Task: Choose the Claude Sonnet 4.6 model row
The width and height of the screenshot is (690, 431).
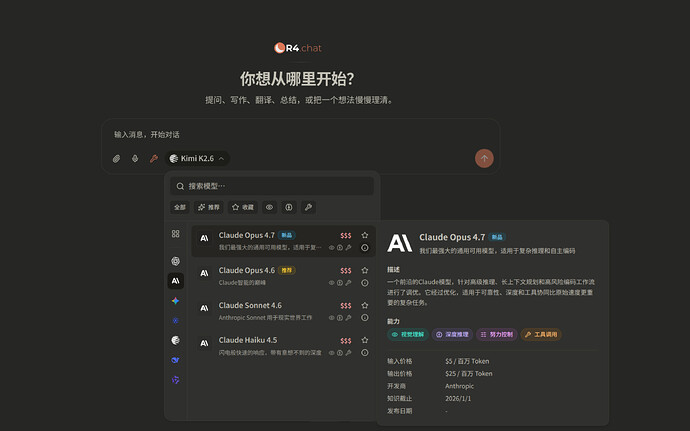Action: tap(283, 311)
